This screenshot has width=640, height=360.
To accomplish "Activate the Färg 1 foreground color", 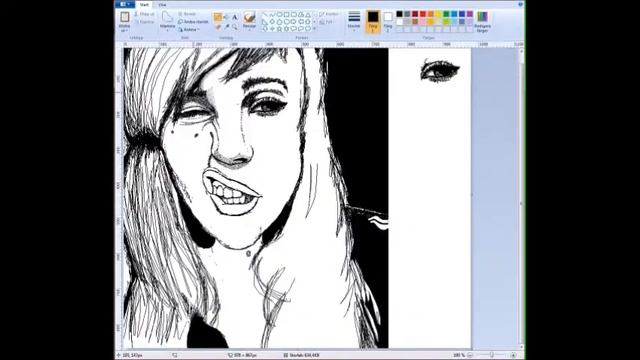I will (373, 21).
